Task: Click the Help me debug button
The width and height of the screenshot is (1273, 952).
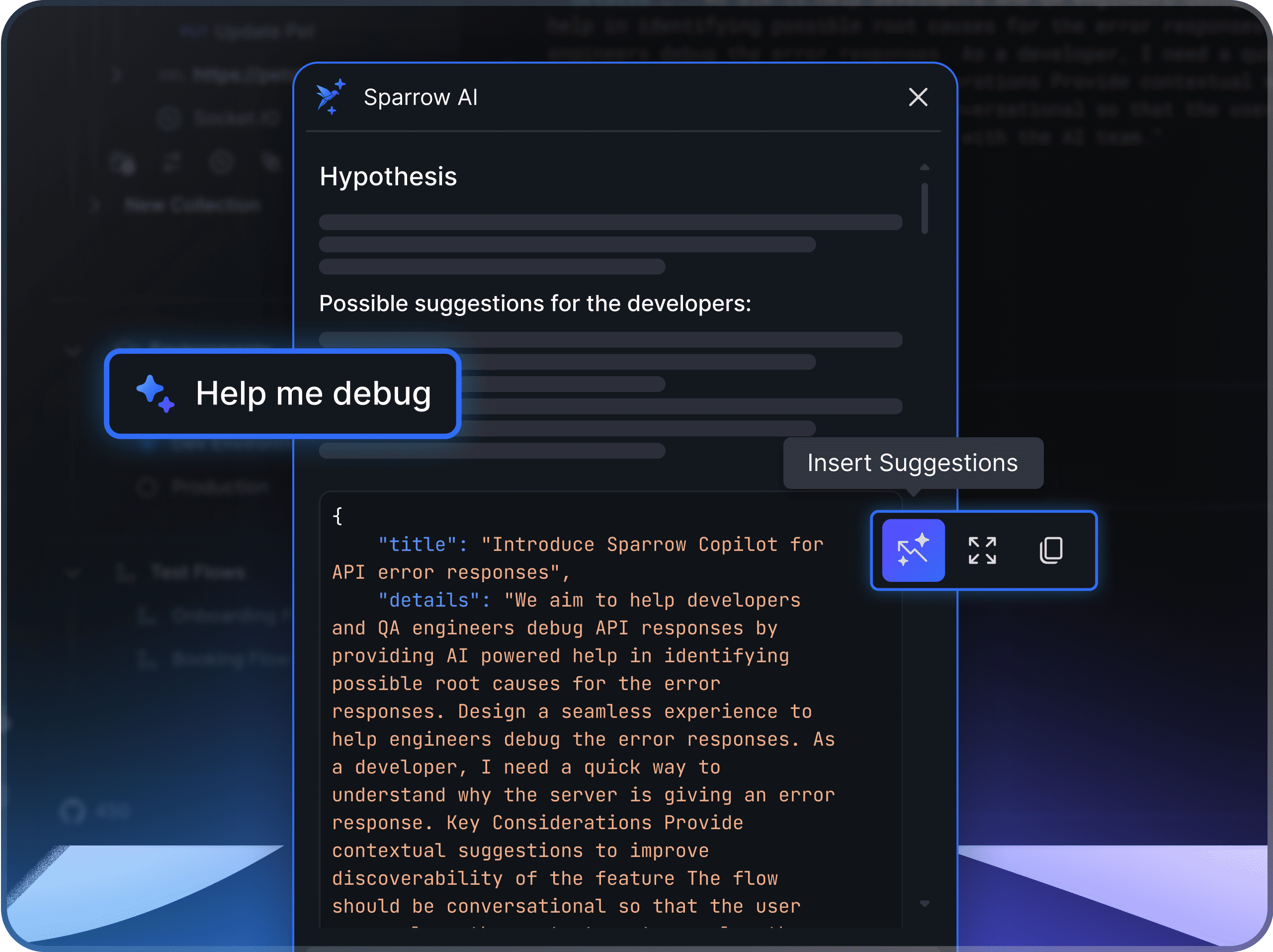Action: [x=282, y=394]
